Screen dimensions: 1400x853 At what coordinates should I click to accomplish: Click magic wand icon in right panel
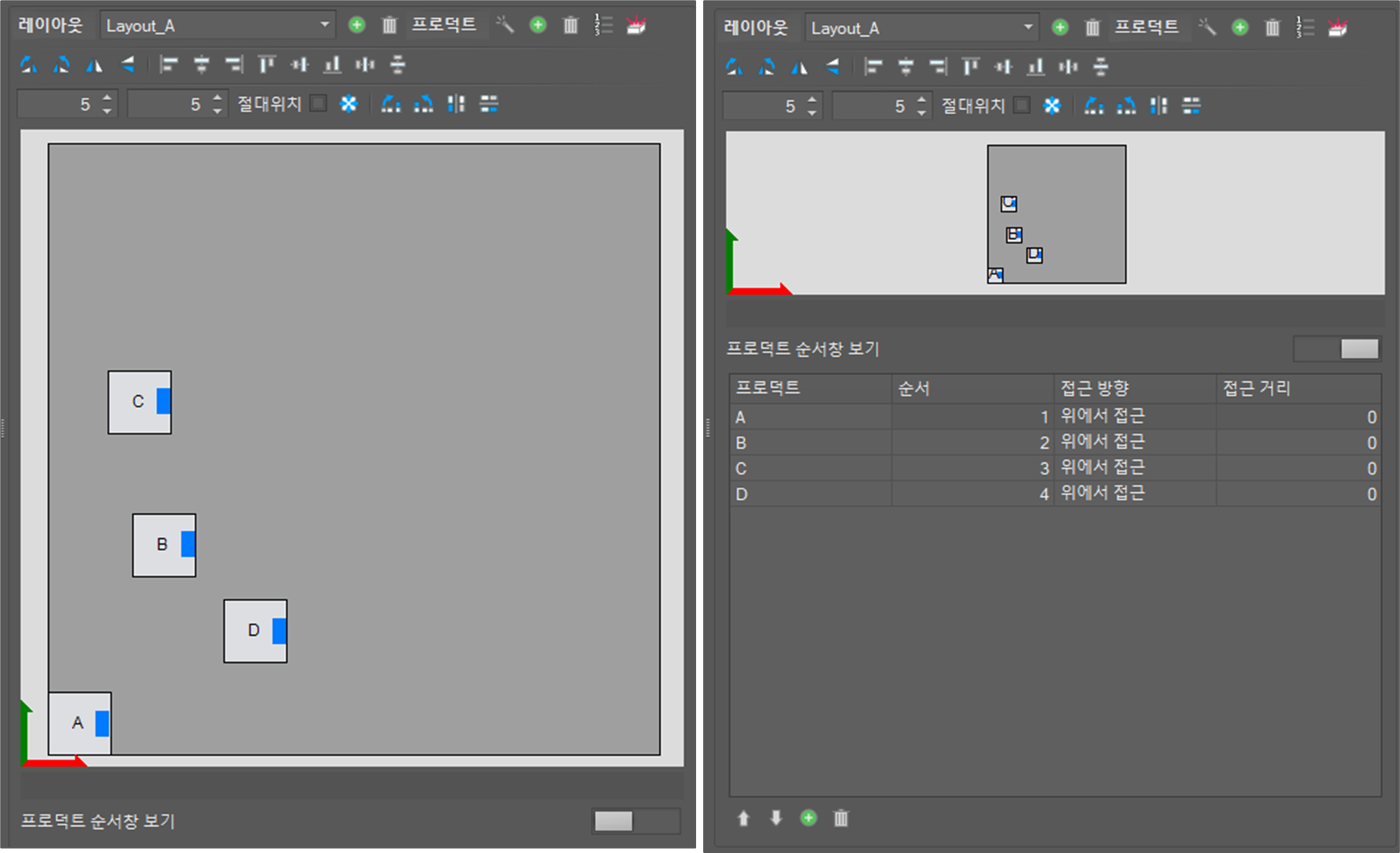[1207, 28]
